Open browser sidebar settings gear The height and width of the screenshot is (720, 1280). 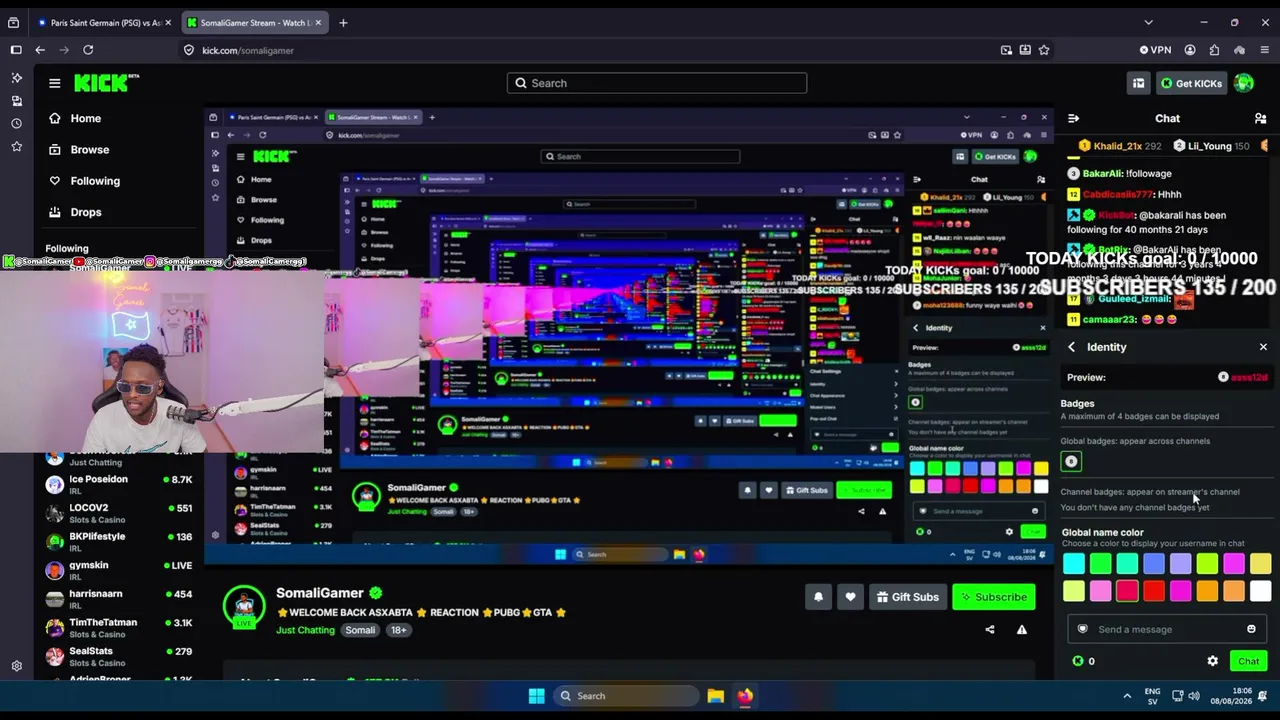tap(16, 666)
